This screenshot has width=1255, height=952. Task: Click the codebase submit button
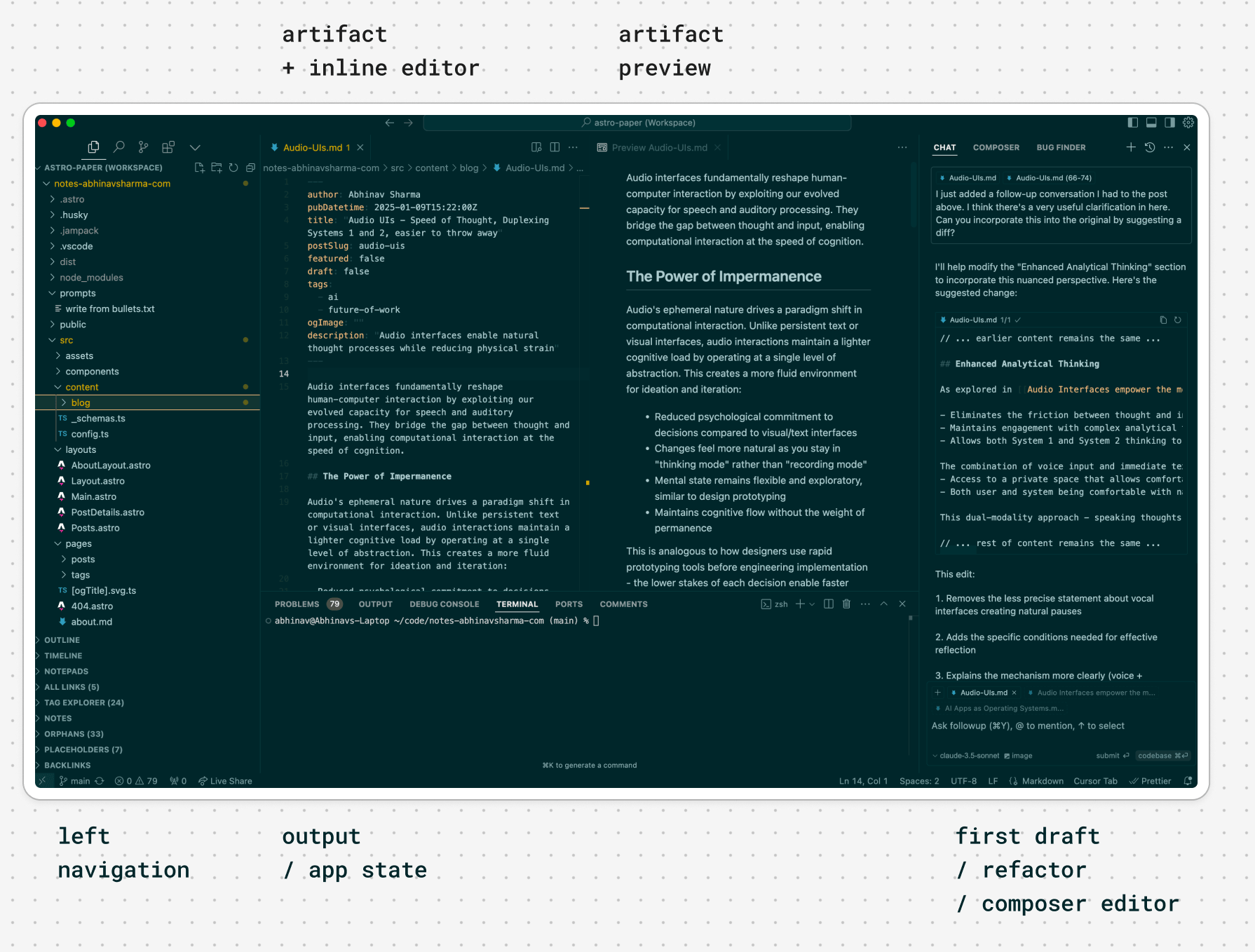[x=1162, y=756]
